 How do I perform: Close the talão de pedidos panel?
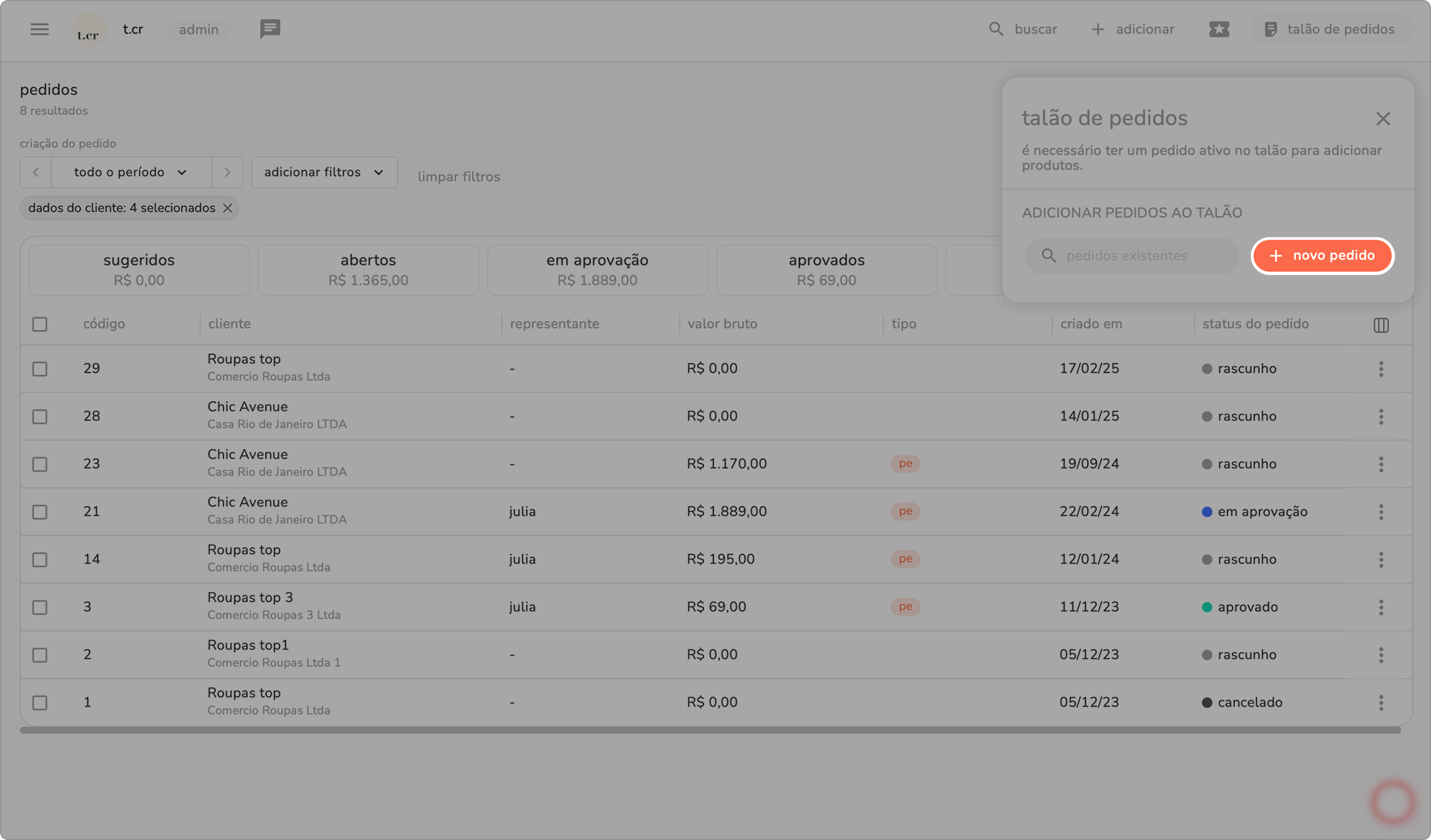click(1383, 119)
